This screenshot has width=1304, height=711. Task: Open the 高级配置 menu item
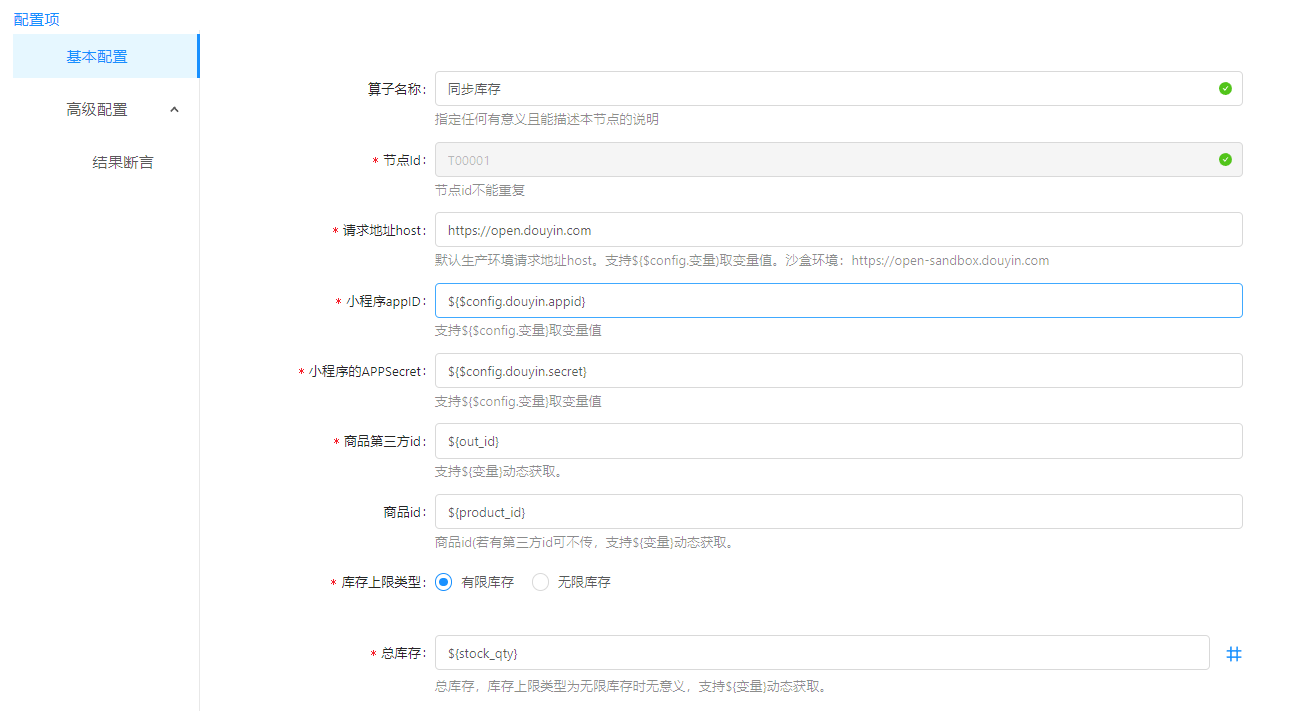click(97, 110)
